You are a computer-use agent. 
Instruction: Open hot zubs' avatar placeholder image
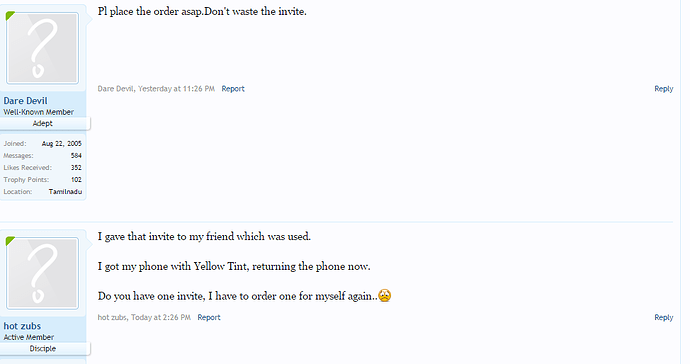coord(42,273)
